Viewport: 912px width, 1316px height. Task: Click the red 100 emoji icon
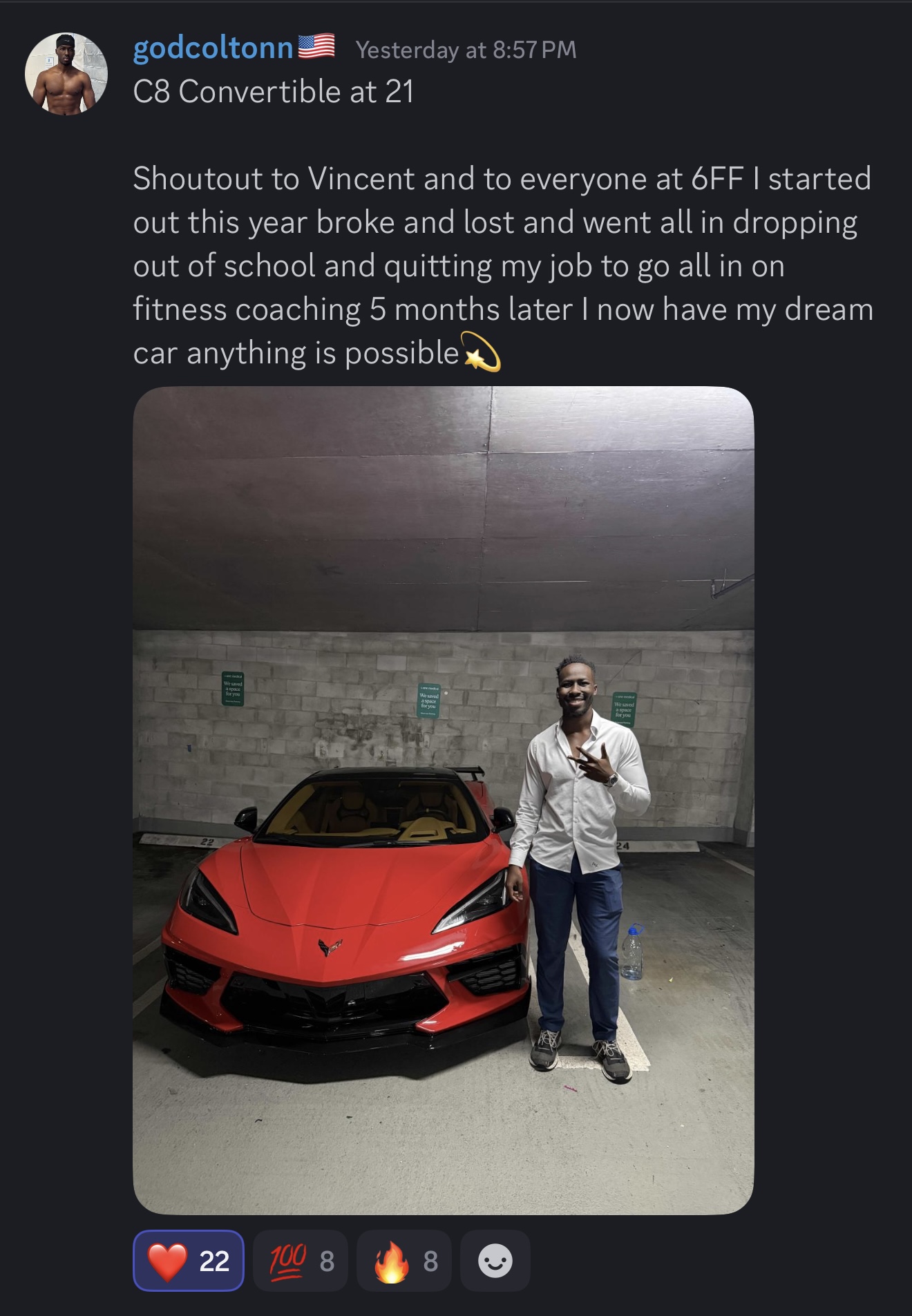click(x=287, y=1261)
